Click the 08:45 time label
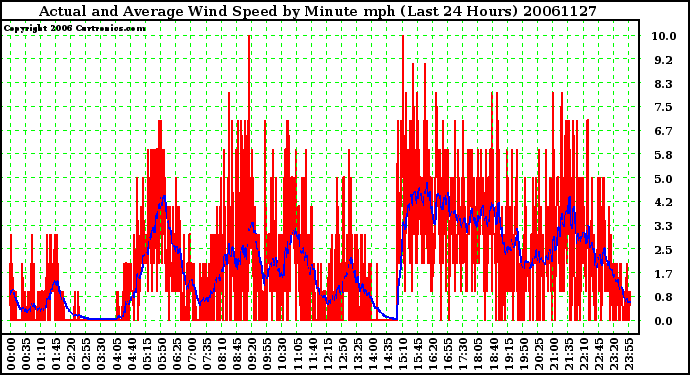 [x=237, y=354]
